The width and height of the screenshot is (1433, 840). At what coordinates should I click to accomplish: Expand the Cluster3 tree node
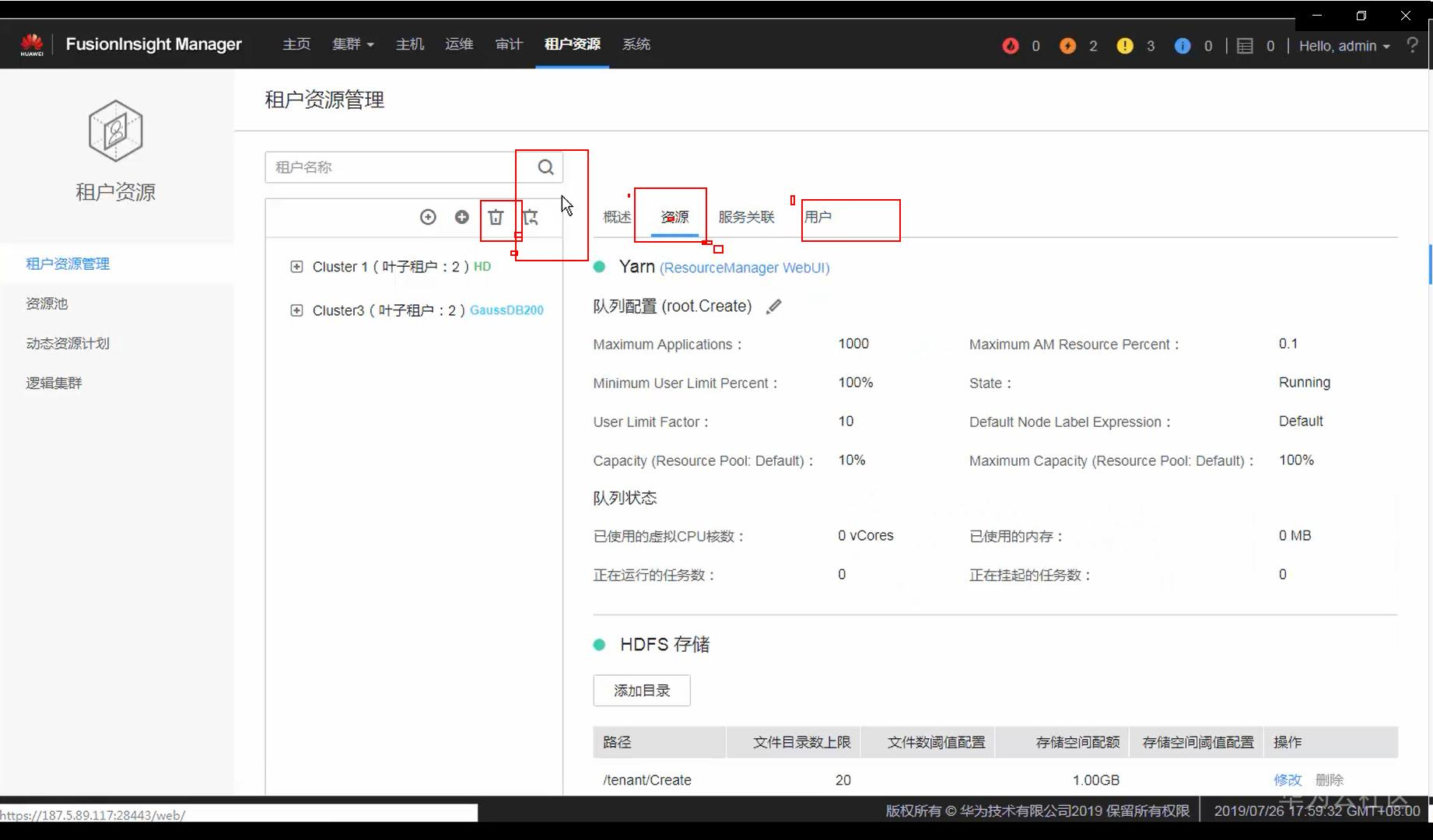(x=296, y=310)
